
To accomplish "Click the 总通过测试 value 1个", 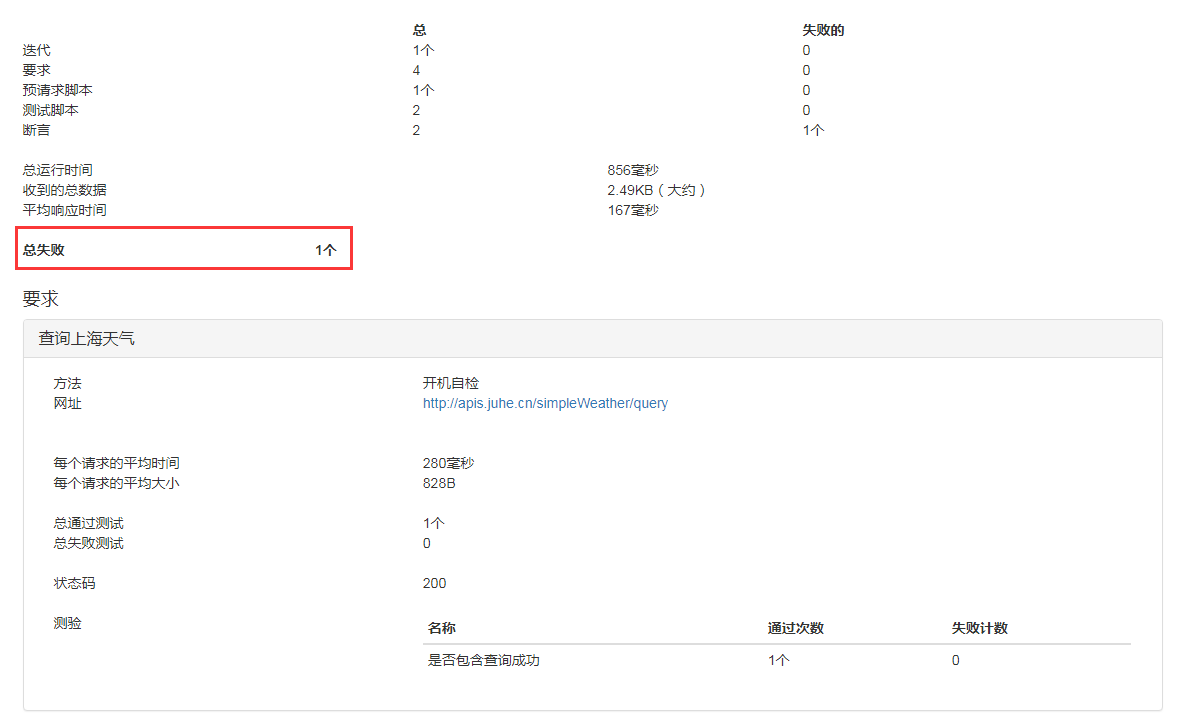I will (431, 522).
